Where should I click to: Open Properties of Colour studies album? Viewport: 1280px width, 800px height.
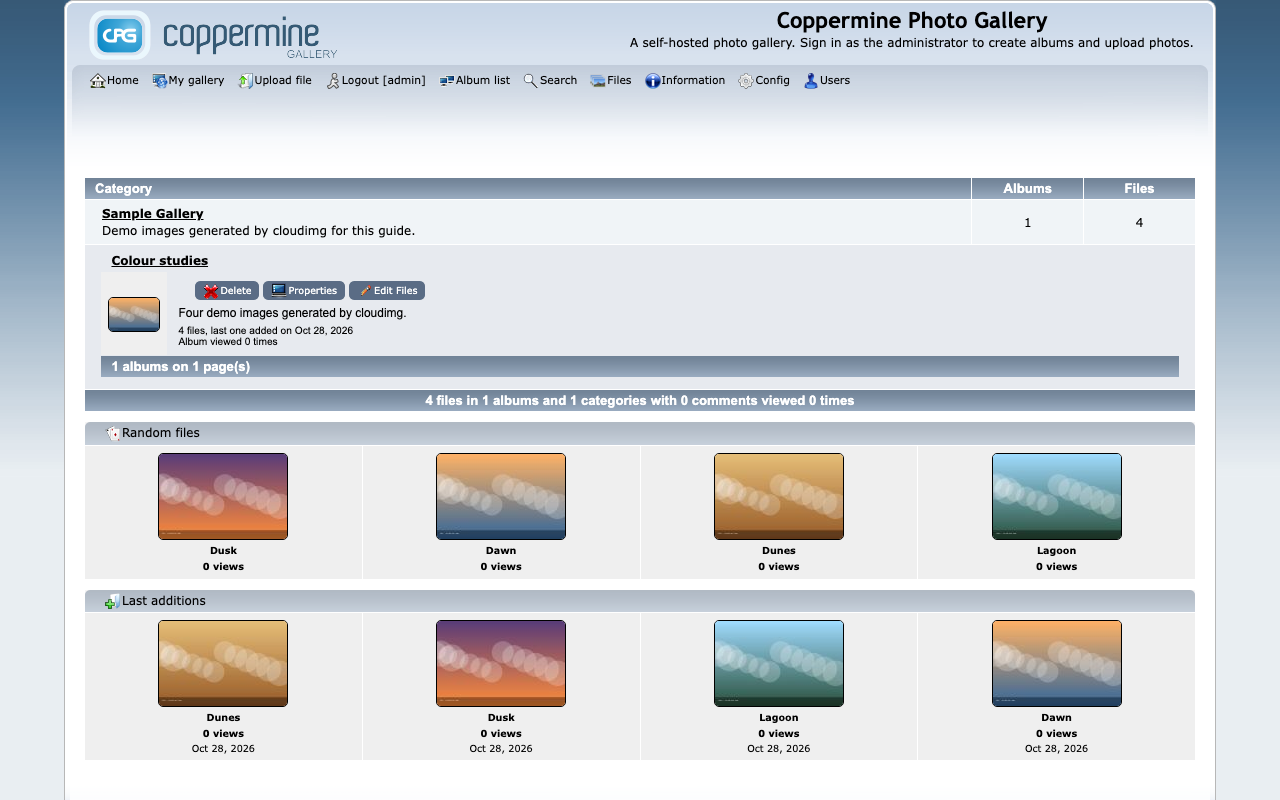pos(304,291)
